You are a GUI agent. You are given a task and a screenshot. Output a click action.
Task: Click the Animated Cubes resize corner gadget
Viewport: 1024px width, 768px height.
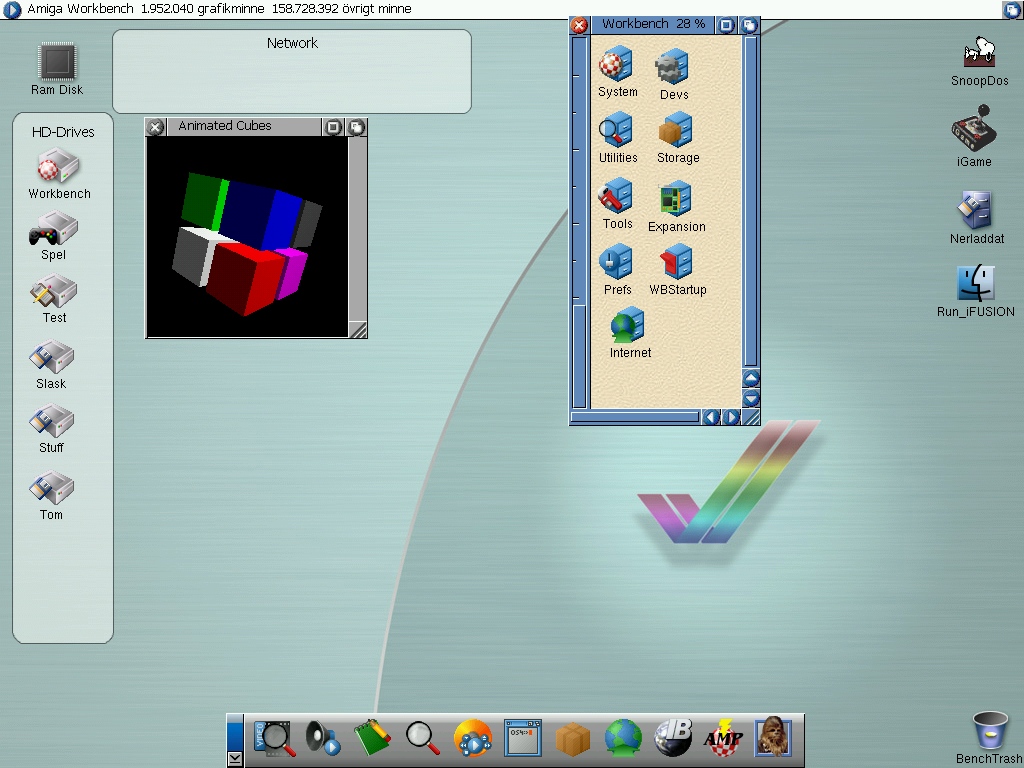point(358,330)
